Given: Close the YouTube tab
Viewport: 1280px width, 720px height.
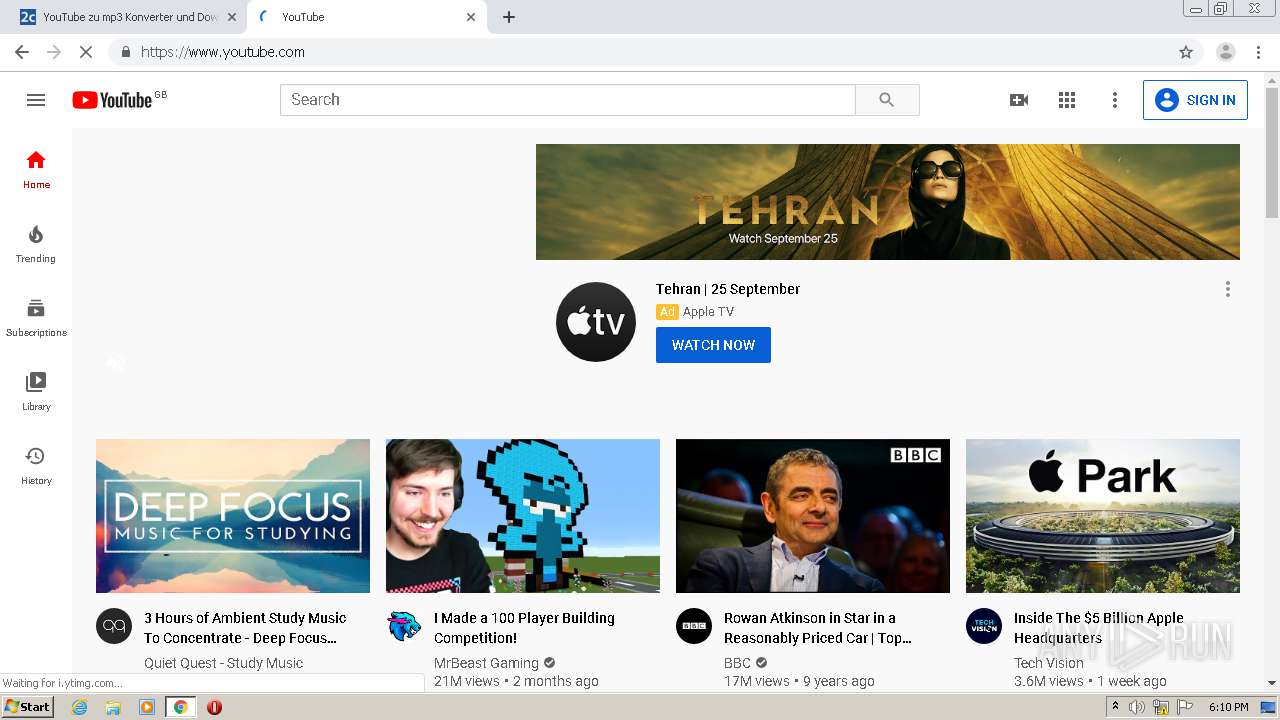Looking at the screenshot, I should (471, 17).
